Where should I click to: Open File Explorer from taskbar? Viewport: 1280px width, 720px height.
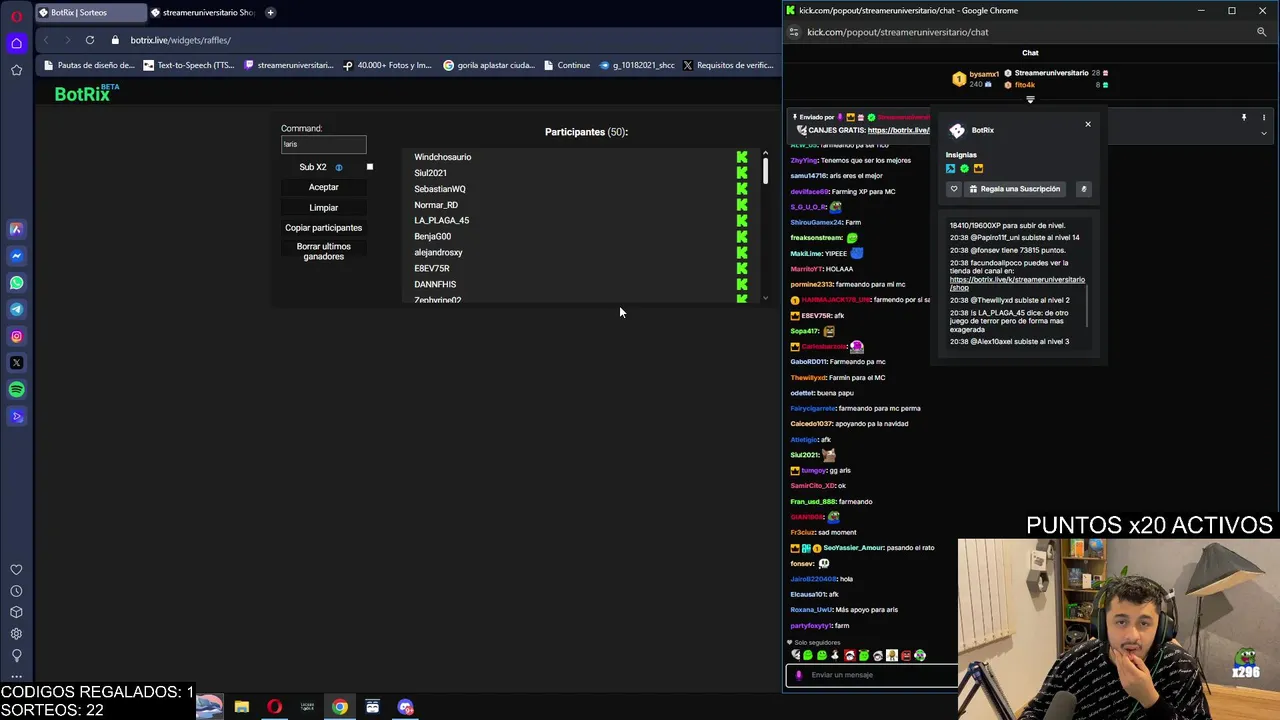[x=241, y=707]
